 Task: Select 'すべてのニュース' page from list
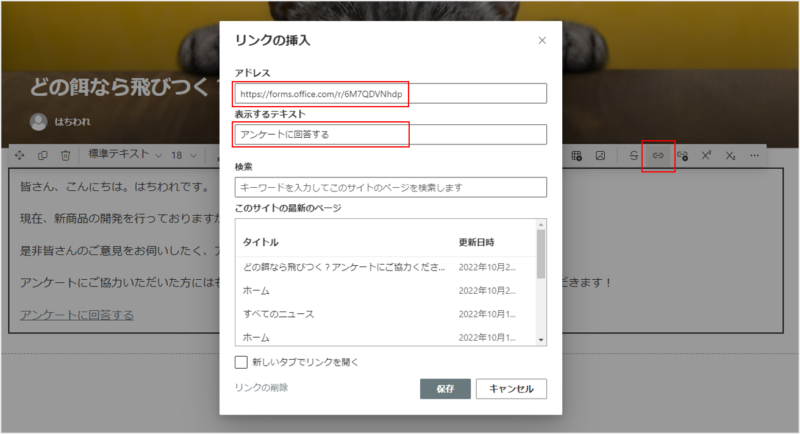pyautogui.click(x=278, y=314)
